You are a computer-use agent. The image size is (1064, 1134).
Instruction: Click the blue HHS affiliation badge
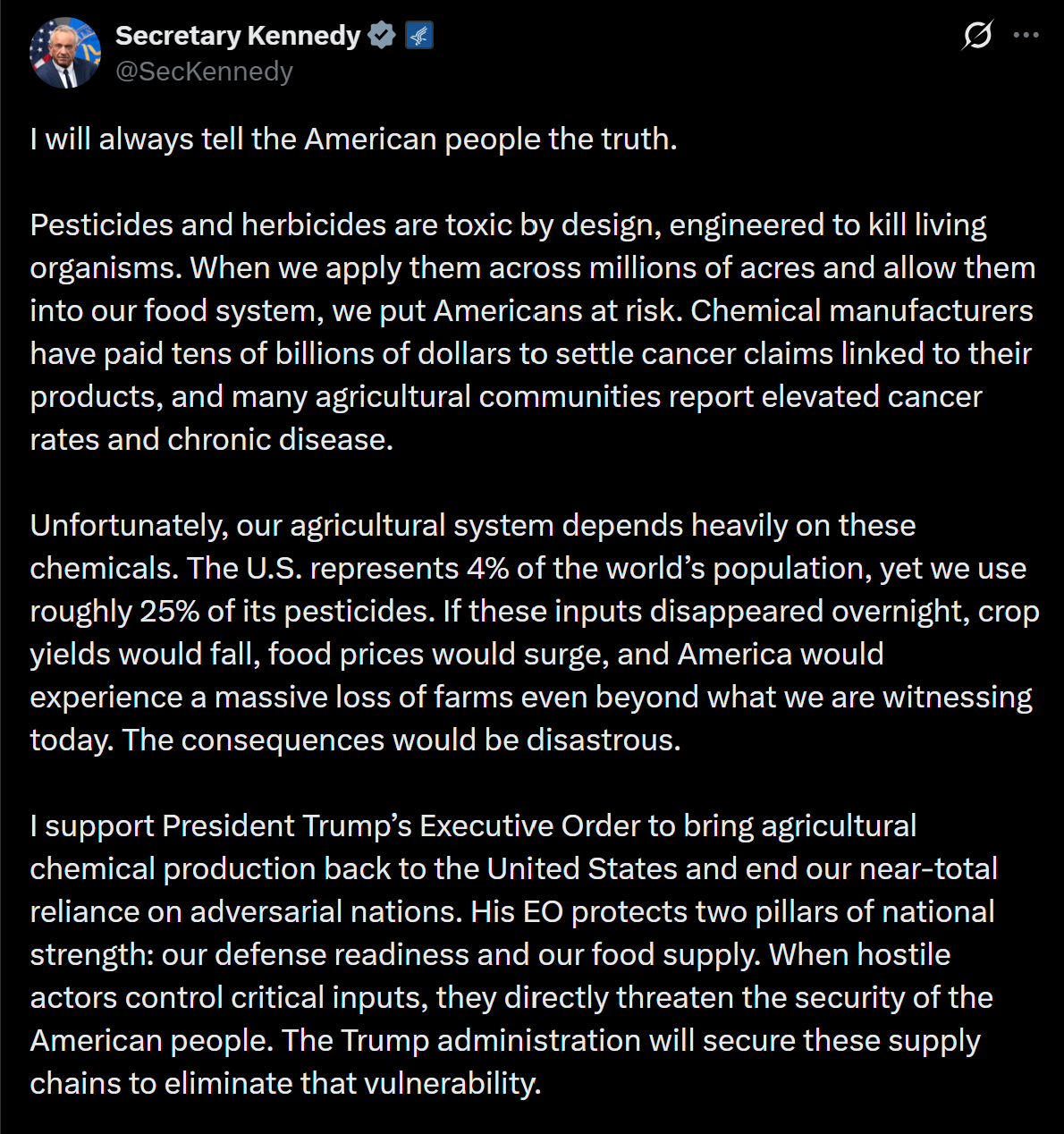coord(419,36)
